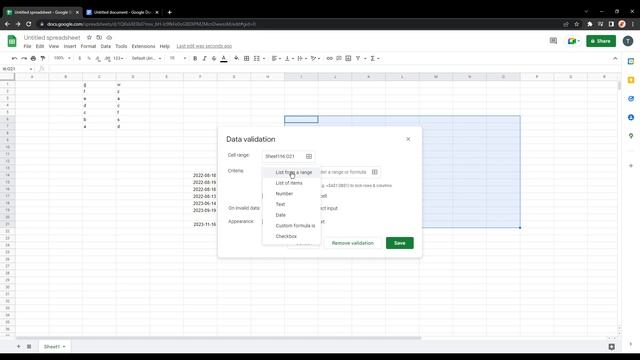This screenshot has height=360, width=640.
Task: Open the Edit menu
Action: [x=40, y=47]
